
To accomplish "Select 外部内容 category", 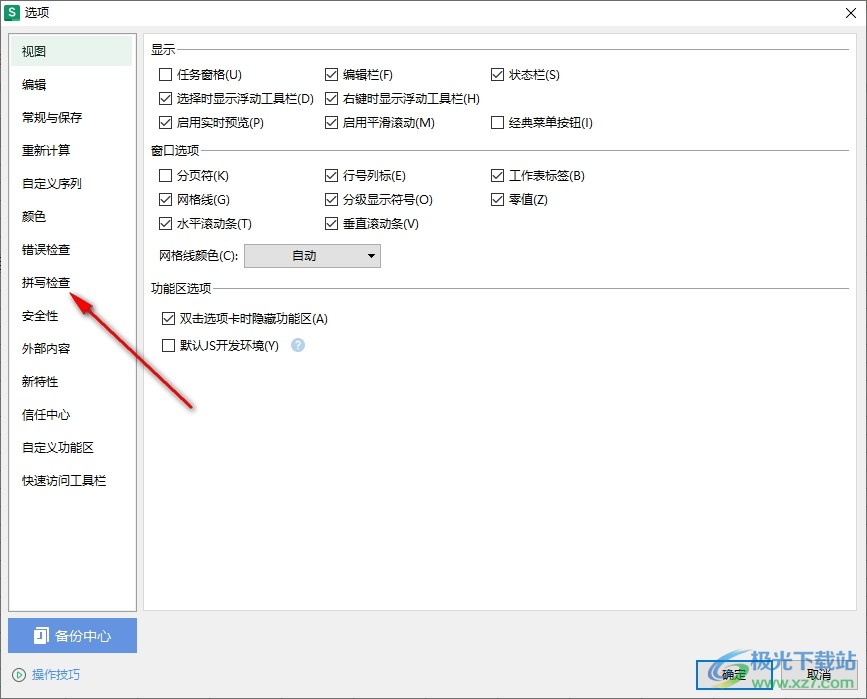I will tap(71, 349).
